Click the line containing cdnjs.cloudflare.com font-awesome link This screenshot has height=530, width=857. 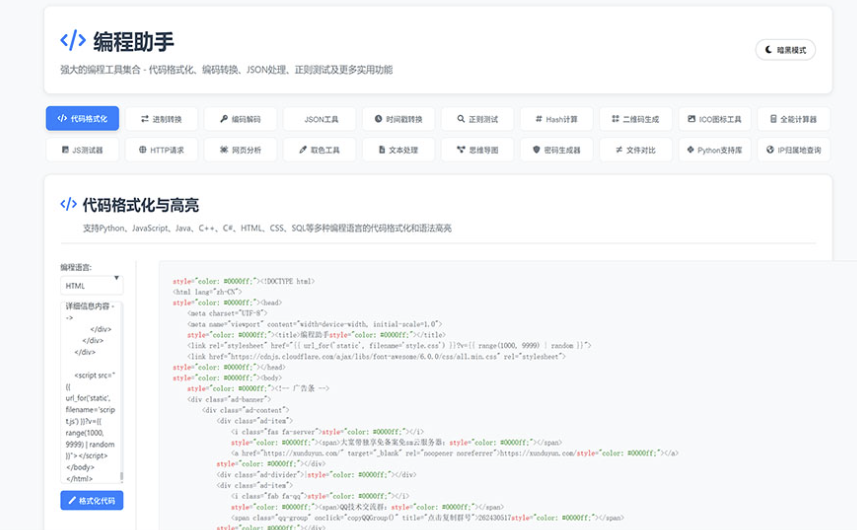point(377,356)
